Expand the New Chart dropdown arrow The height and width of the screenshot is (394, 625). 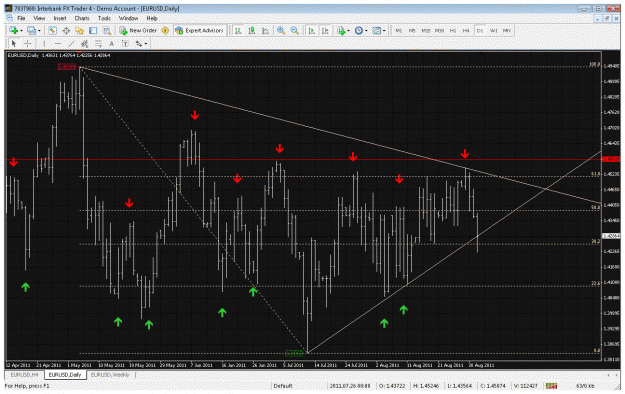(x=21, y=31)
